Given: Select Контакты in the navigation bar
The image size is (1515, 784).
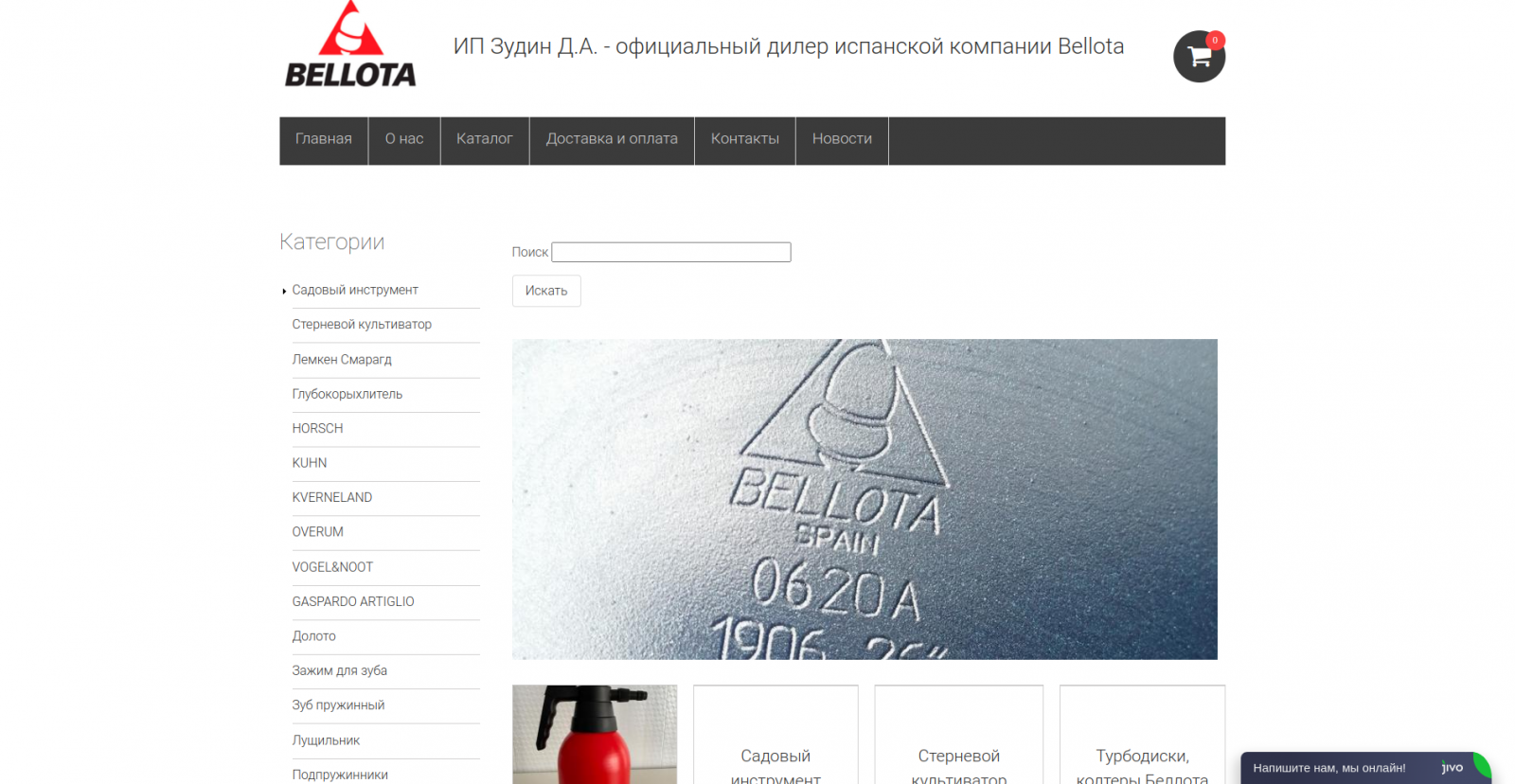Looking at the screenshot, I should [745, 140].
